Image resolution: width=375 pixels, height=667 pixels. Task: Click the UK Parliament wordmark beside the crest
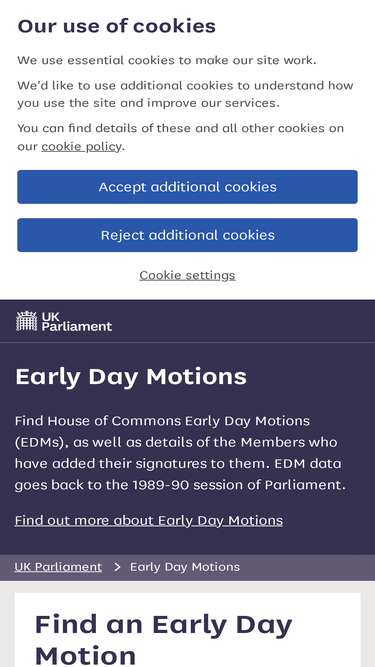coord(77,322)
